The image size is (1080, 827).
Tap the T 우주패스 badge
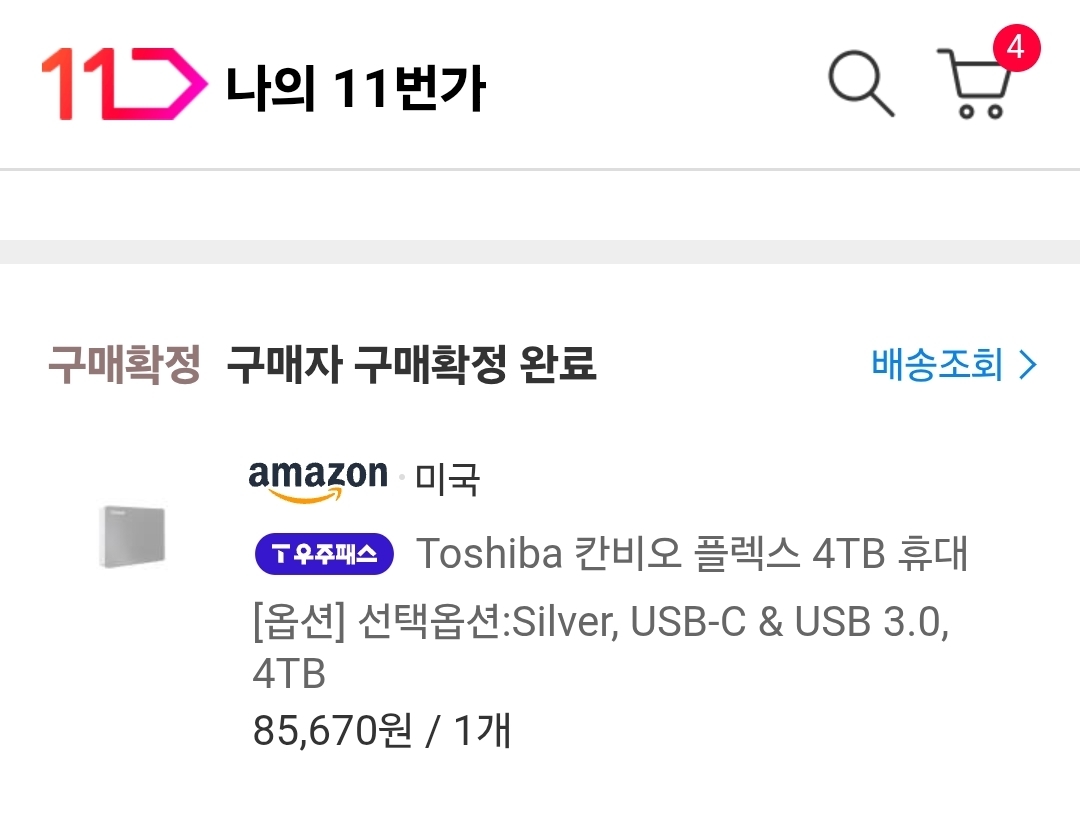(324, 554)
